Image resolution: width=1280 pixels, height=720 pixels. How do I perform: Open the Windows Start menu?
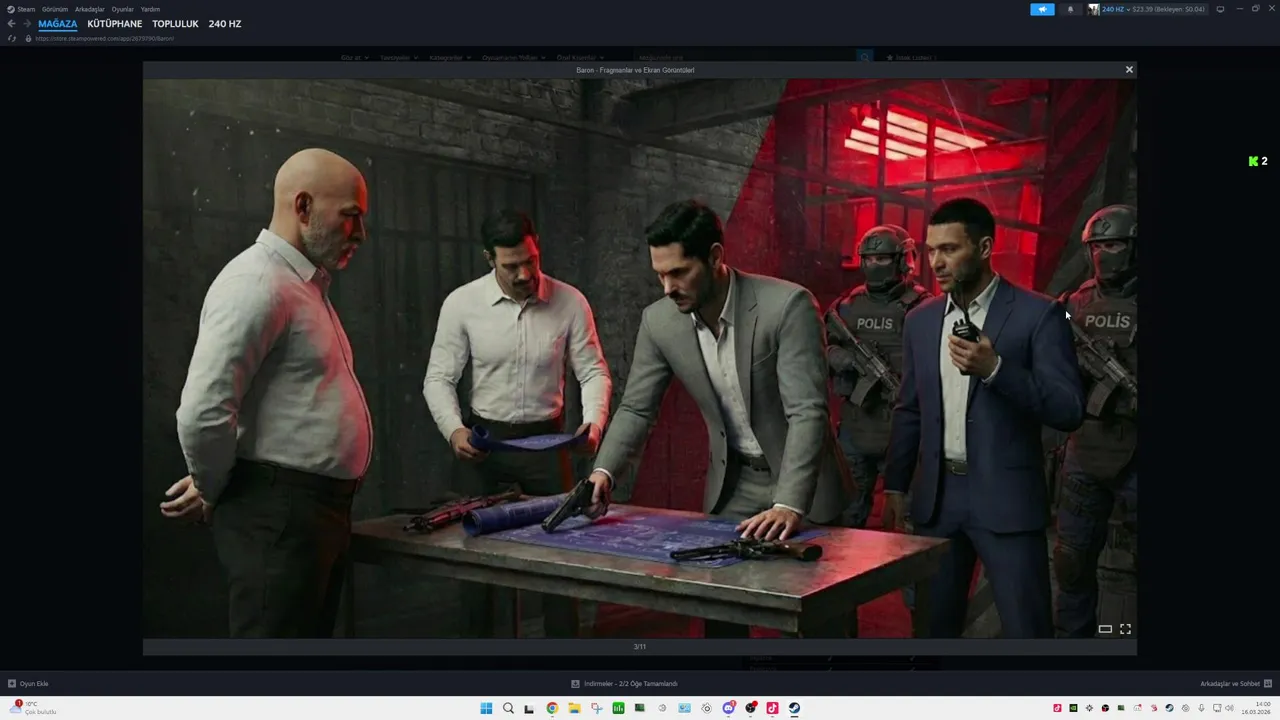[x=486, y=708]
